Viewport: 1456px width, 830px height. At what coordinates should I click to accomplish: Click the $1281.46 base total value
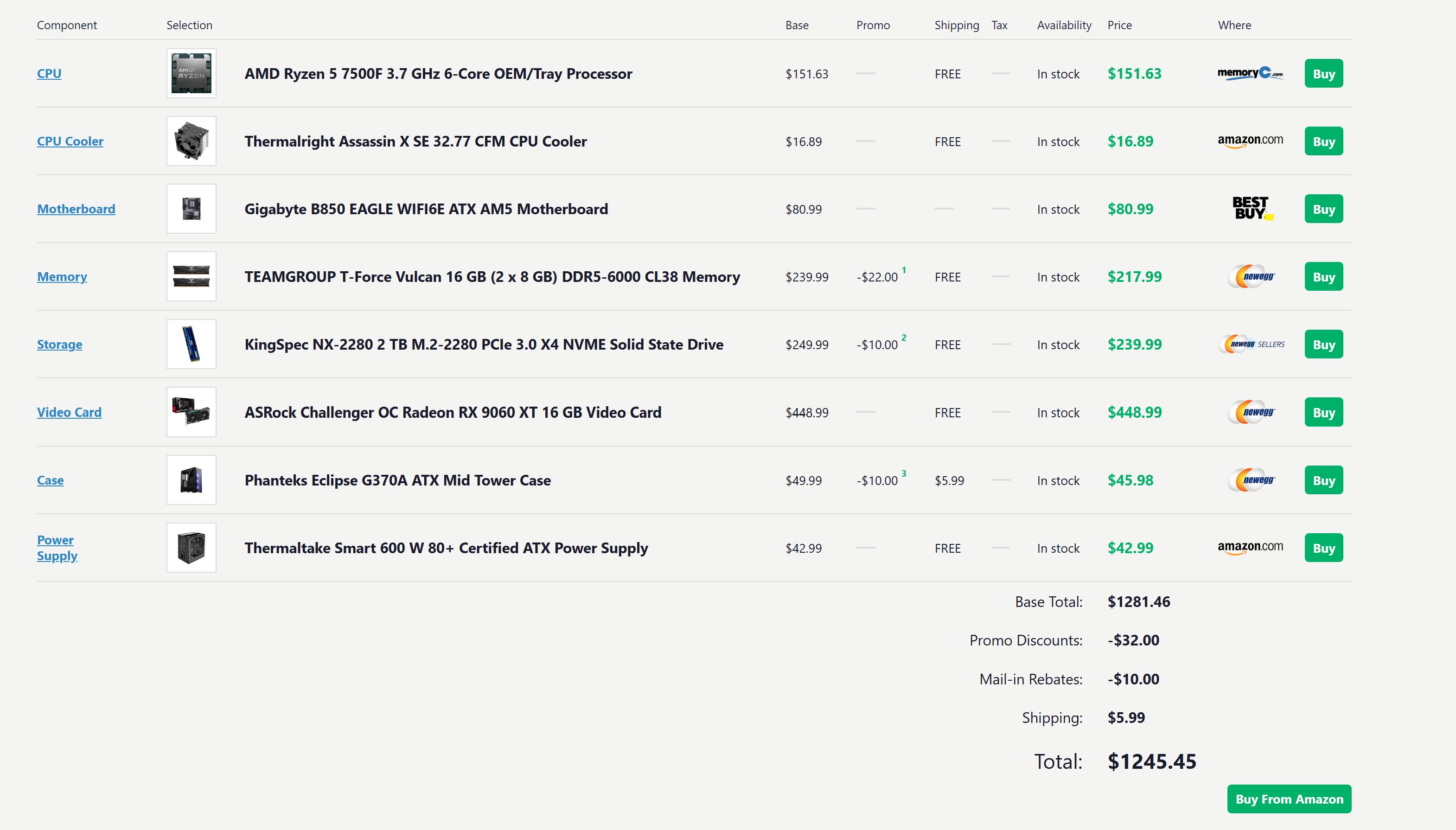coord(1139,602)
